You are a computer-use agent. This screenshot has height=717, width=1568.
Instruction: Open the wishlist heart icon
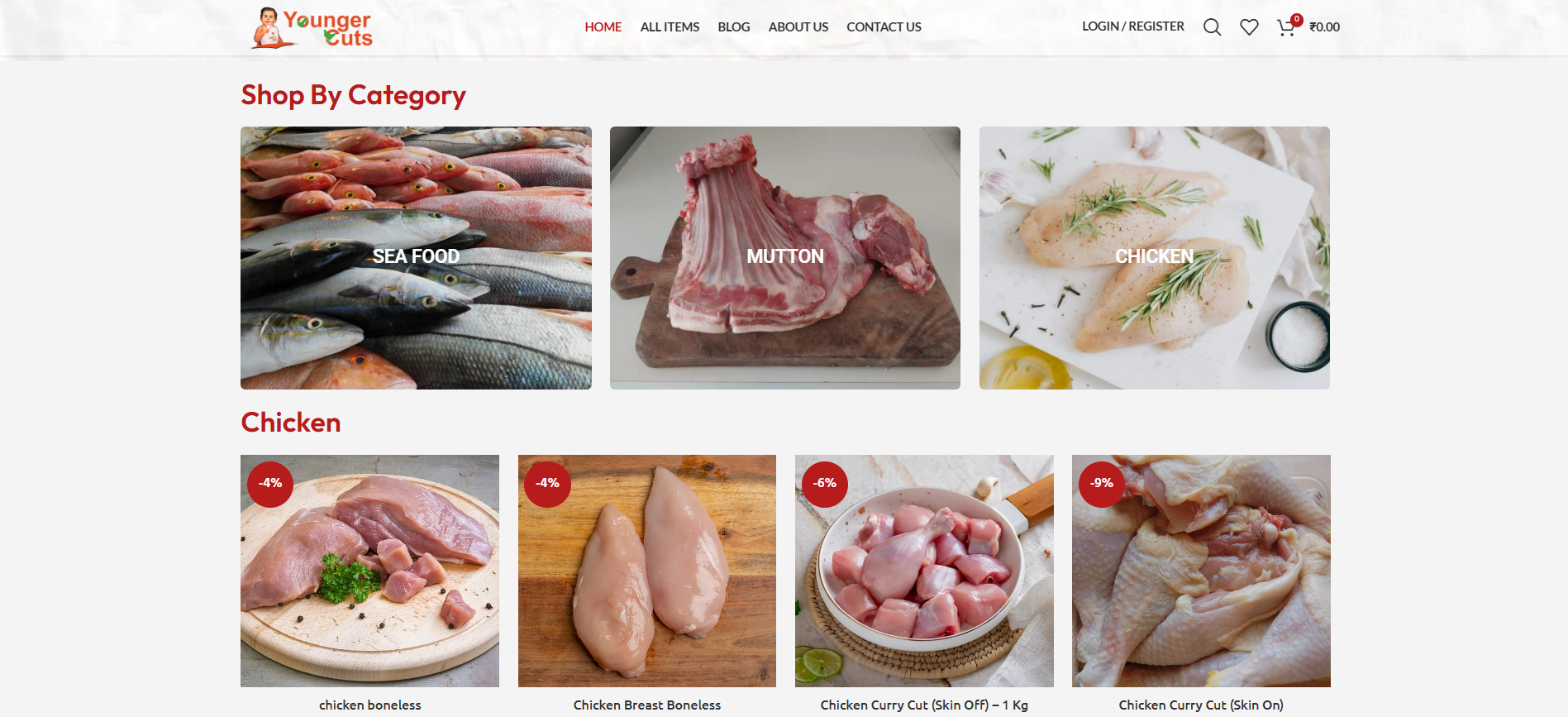[1249, 27]
